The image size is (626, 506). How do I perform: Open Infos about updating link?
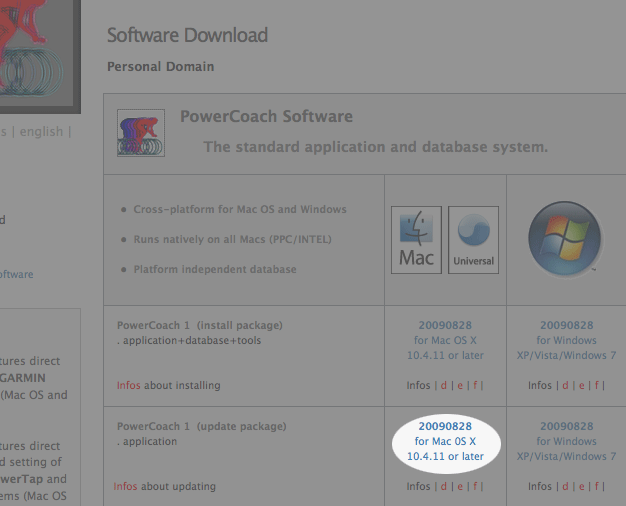(x=125, y=486)
